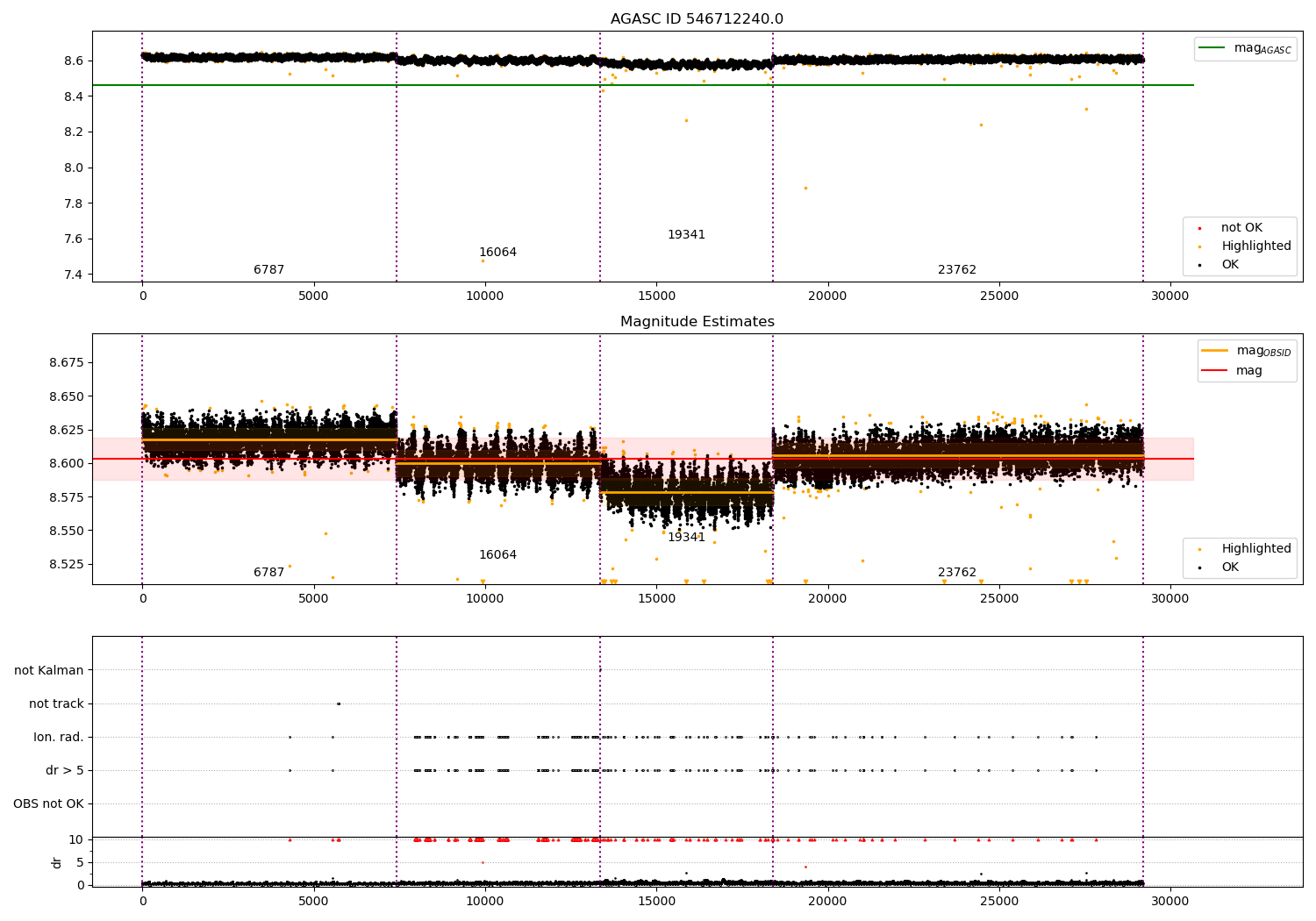Click obsid label 19341 in Magnitude Estimates plot
Viewport: 1316px width, 921px height.
pyautogui.click(x=686, y=538)
